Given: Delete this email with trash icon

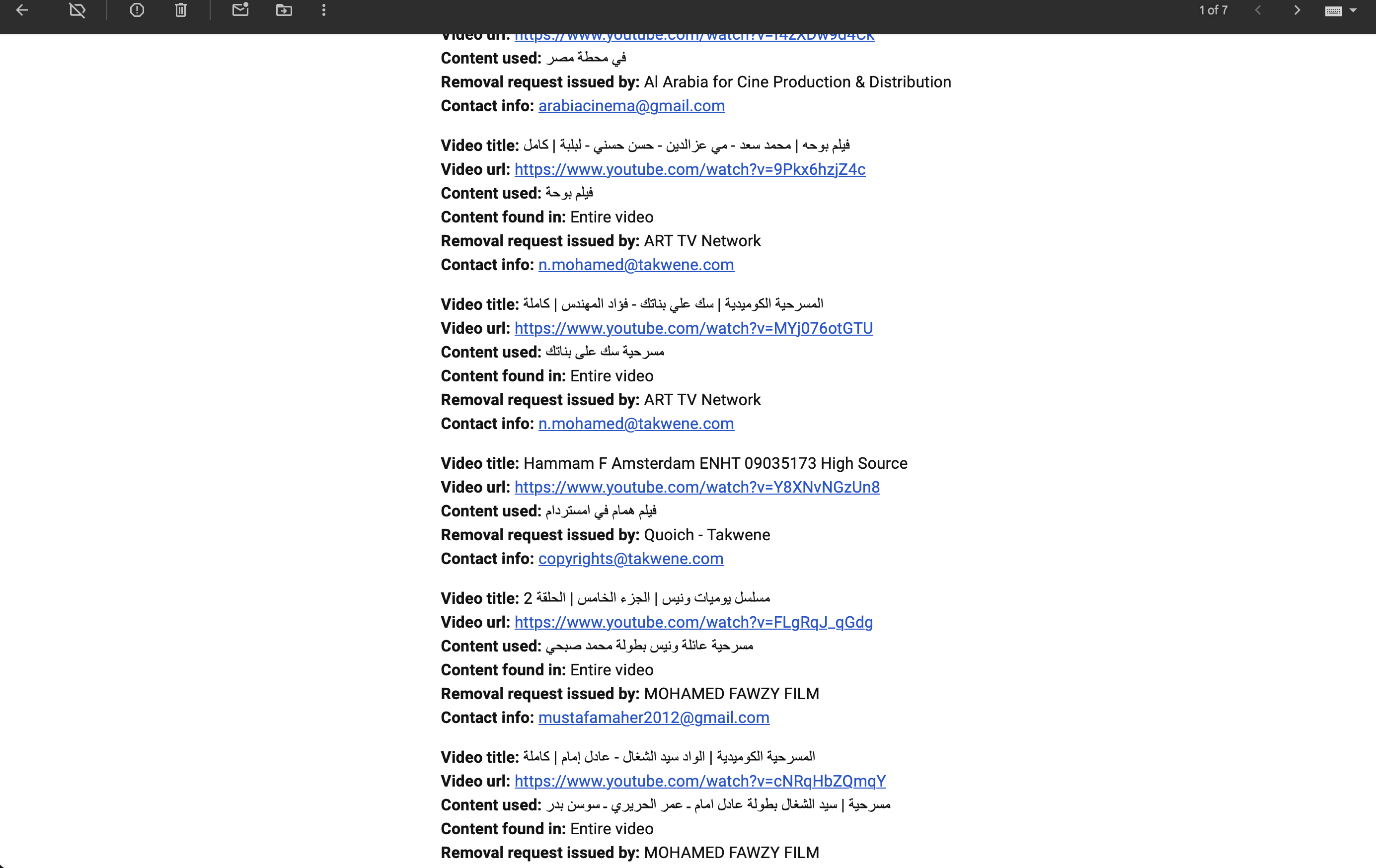Looking at the screenshot, I should [181, 10].
